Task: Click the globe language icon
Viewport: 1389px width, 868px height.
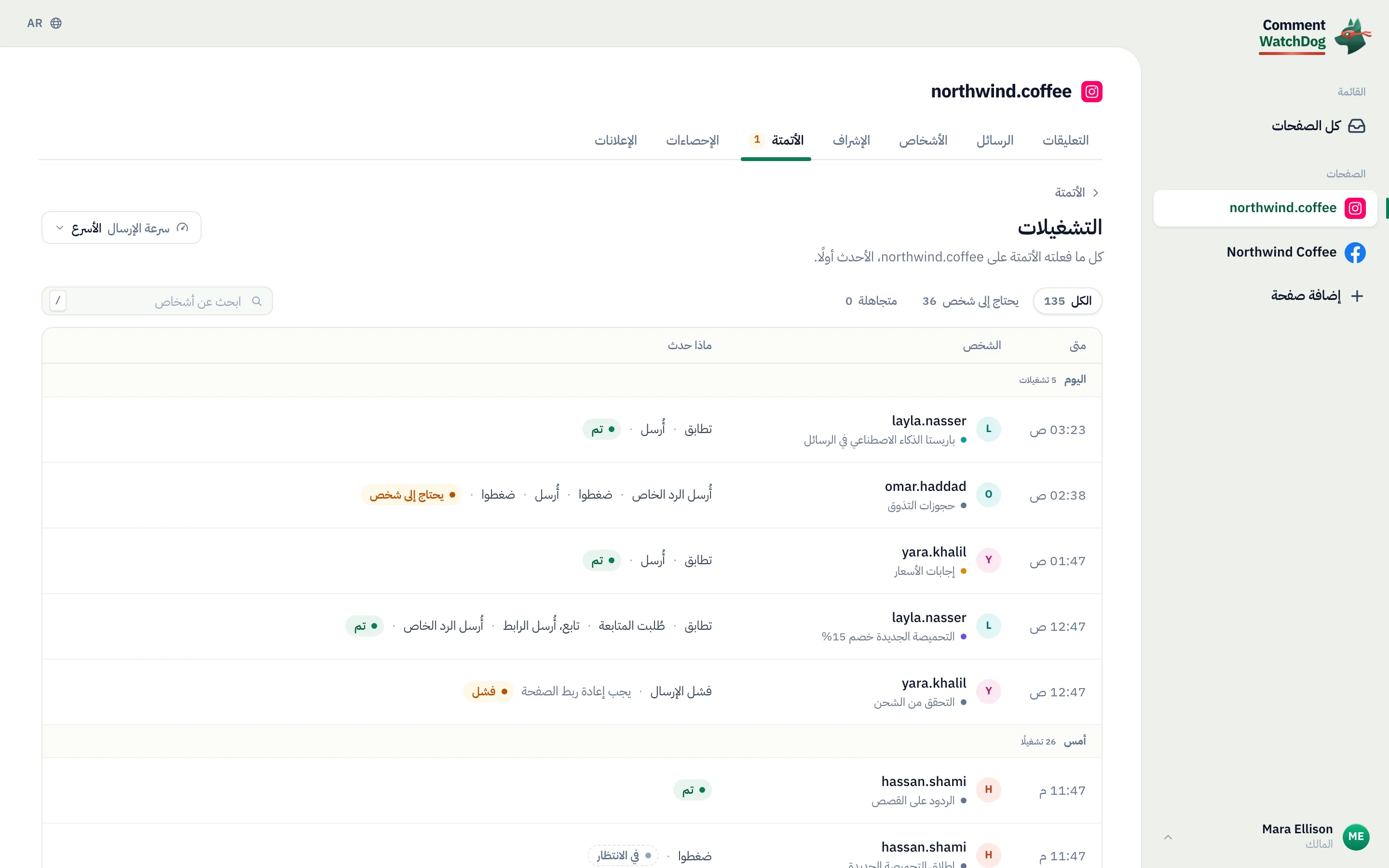Action: pyautogui.click(x=55, y=23)
